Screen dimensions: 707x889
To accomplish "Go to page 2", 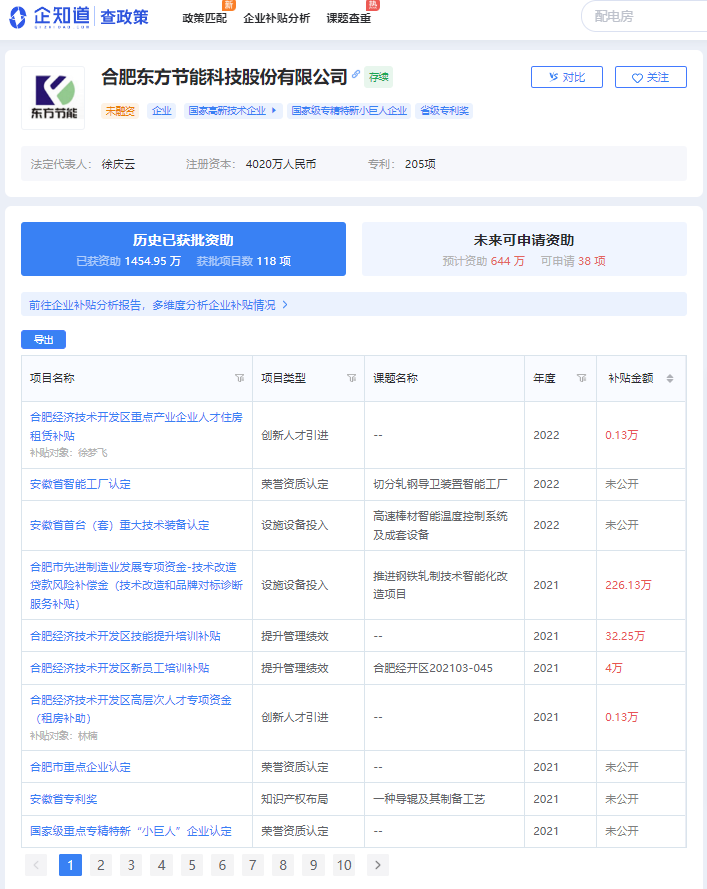I will [101, 865].
